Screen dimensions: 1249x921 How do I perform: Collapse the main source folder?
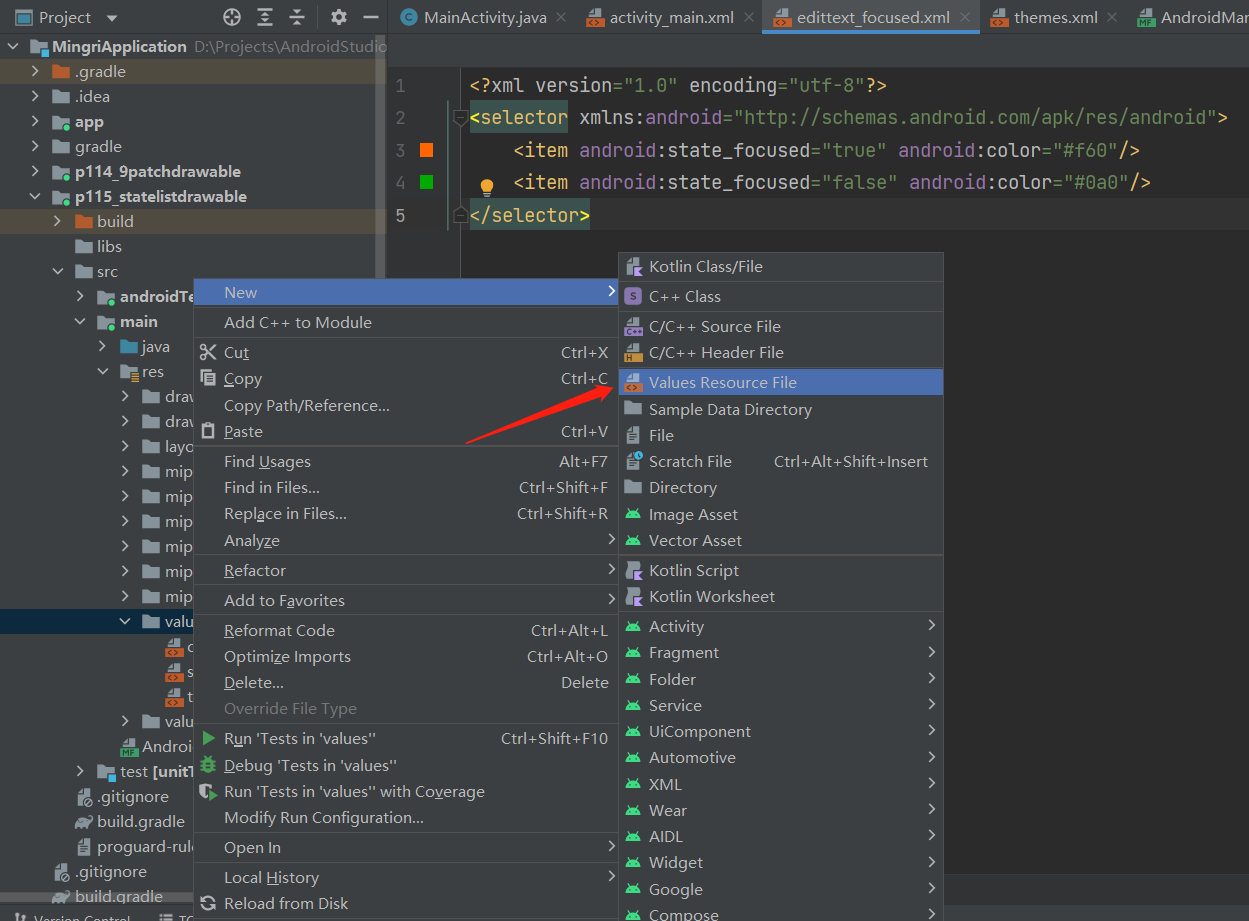[x=80, y=321]
